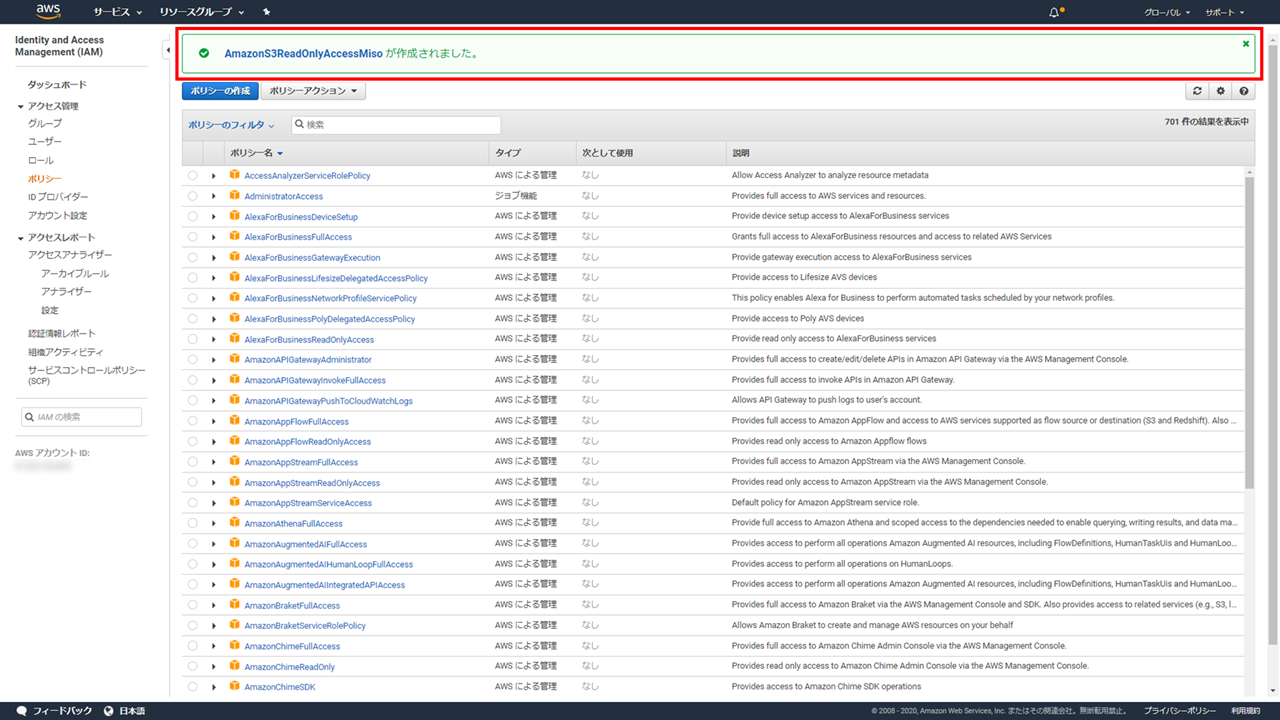Select the AmazonAthenaFullAccess radio button
This screenshot has width=1280, height=720.
pos(192,523)
